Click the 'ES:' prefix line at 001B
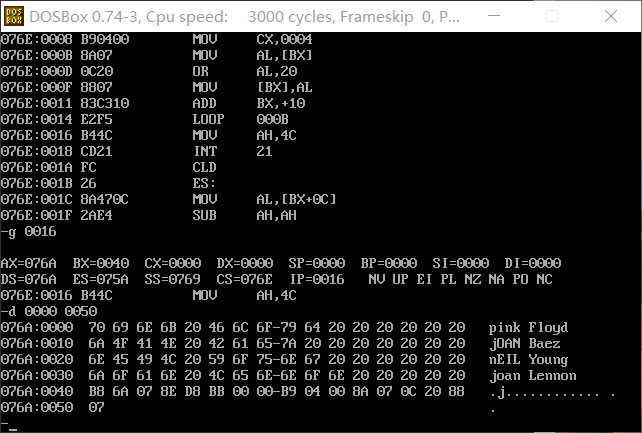Viewport: 642px width, 433px height. pos(109,183)
